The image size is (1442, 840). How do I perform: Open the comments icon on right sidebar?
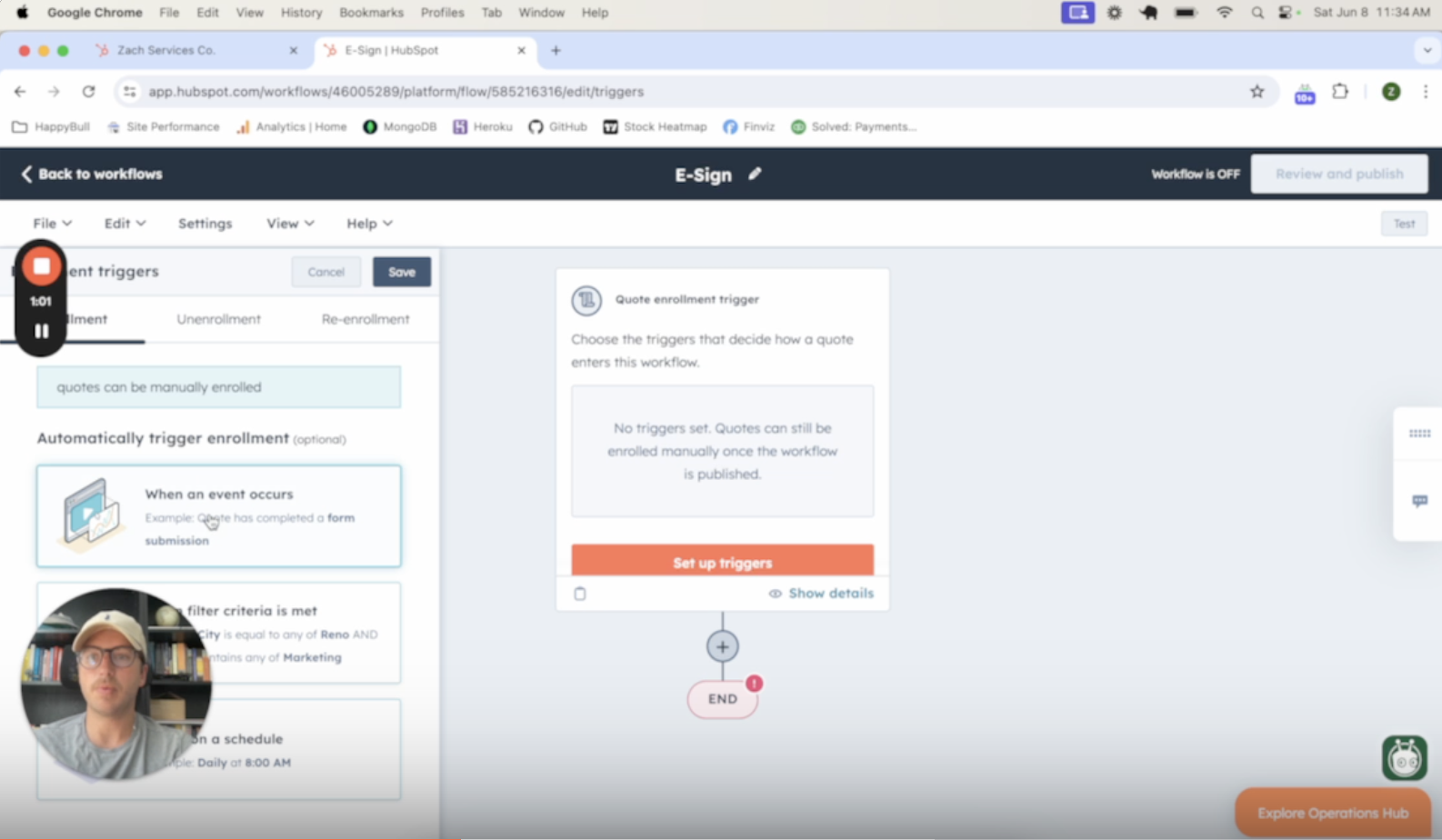[x=1419, y=501]
